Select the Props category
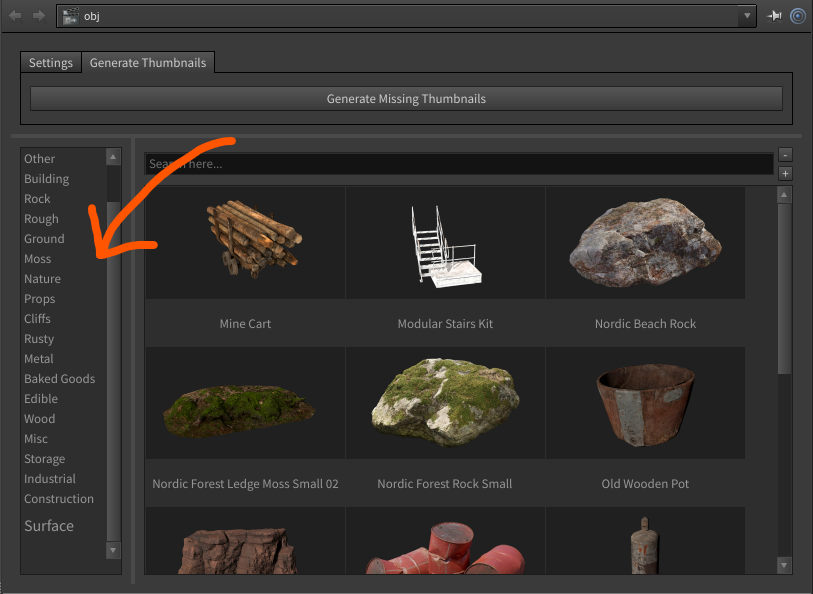 click(39, 299)
